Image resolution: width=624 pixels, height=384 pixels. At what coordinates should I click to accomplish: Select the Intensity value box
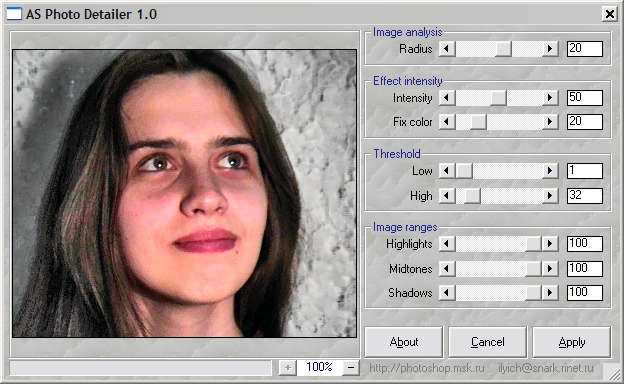[585, 98]
